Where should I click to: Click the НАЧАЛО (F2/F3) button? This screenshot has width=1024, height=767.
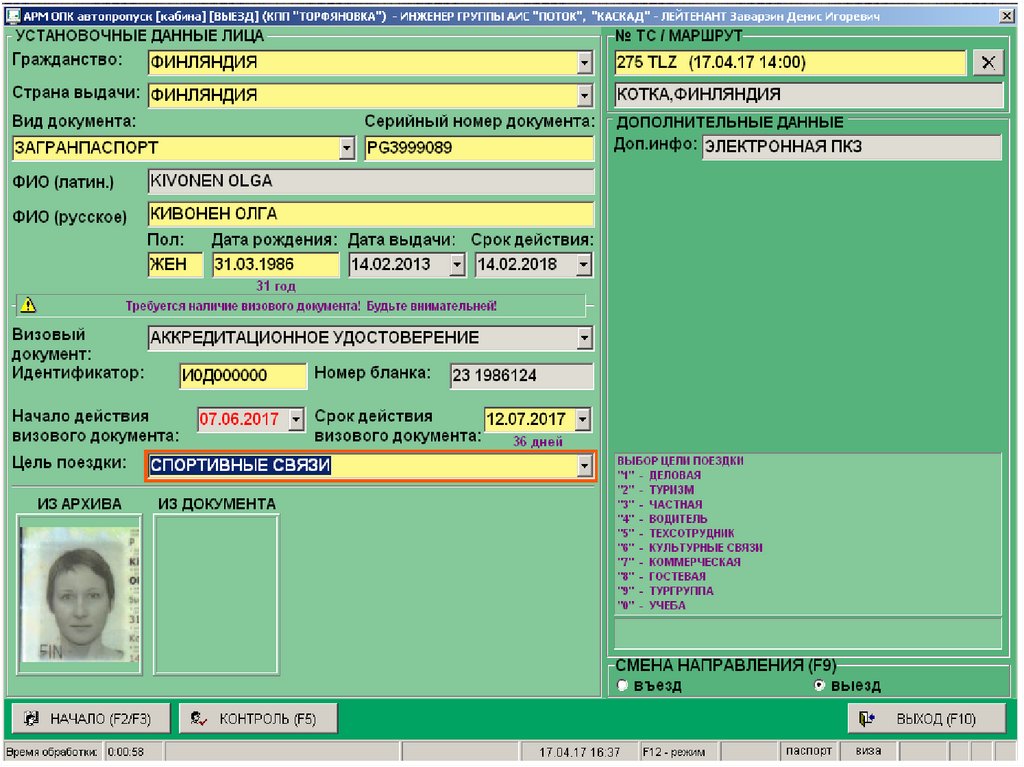(x=89, y=718)
